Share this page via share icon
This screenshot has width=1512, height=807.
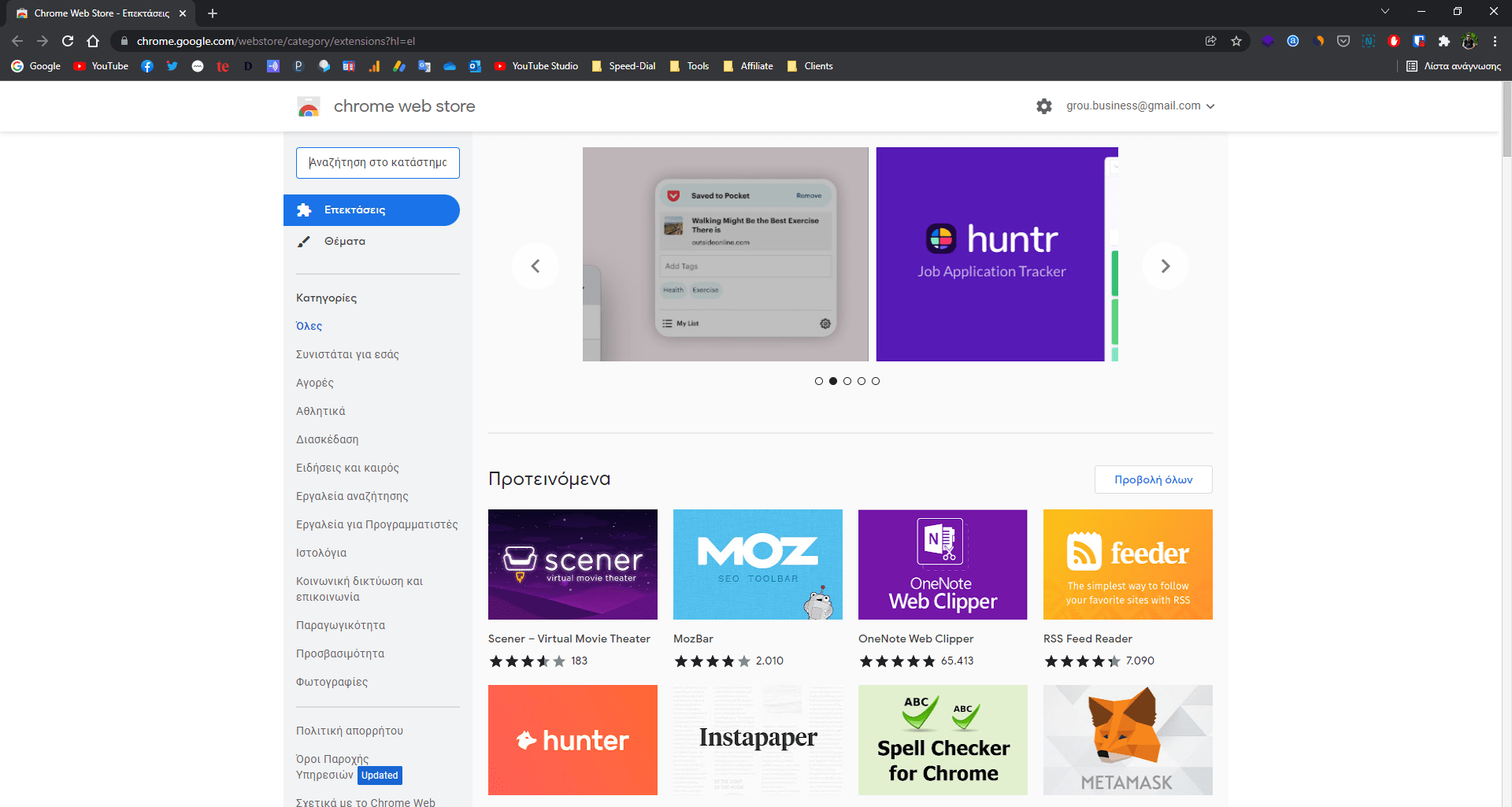[1211, 41]
